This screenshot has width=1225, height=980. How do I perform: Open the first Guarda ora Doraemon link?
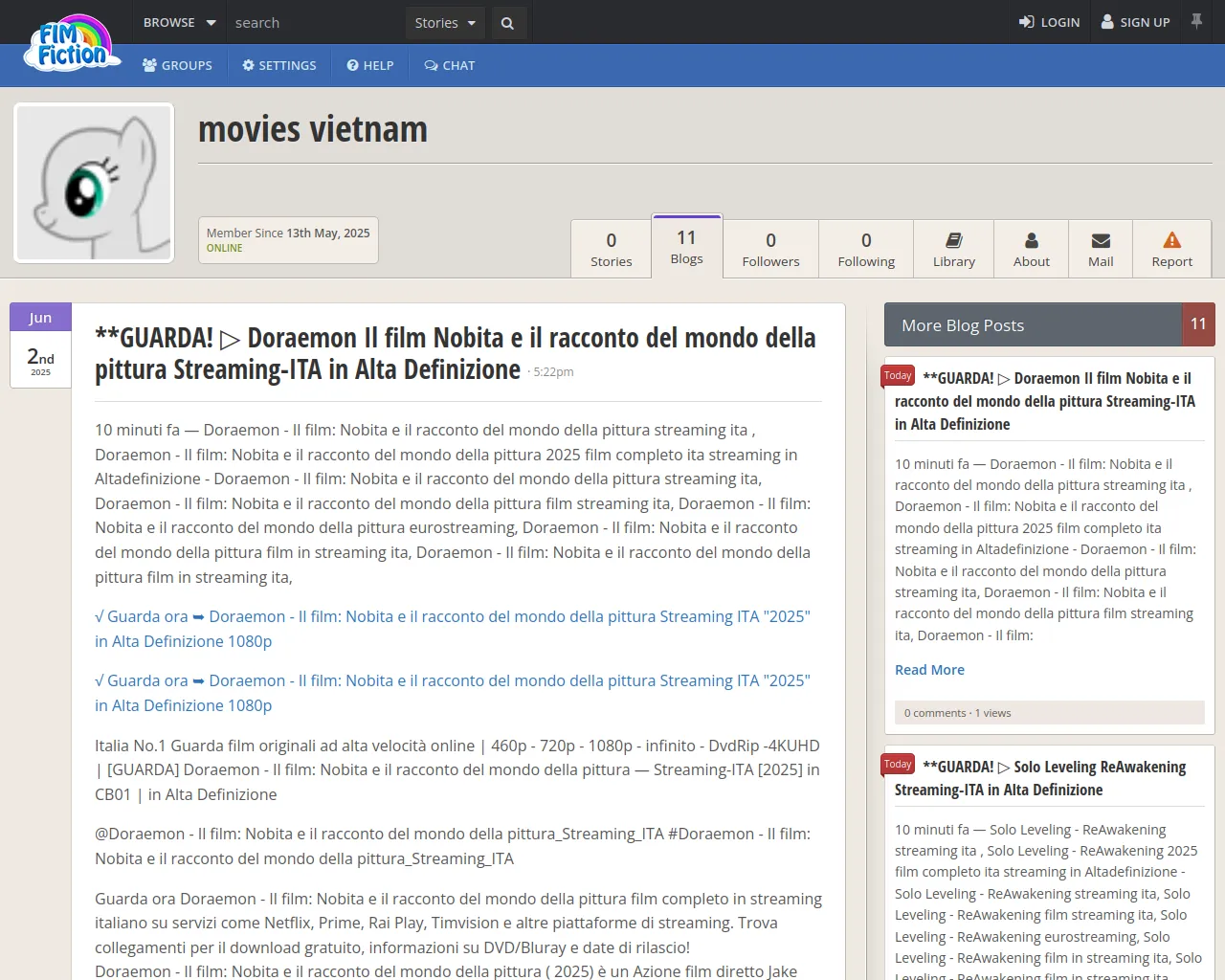(x=452, y=629)
